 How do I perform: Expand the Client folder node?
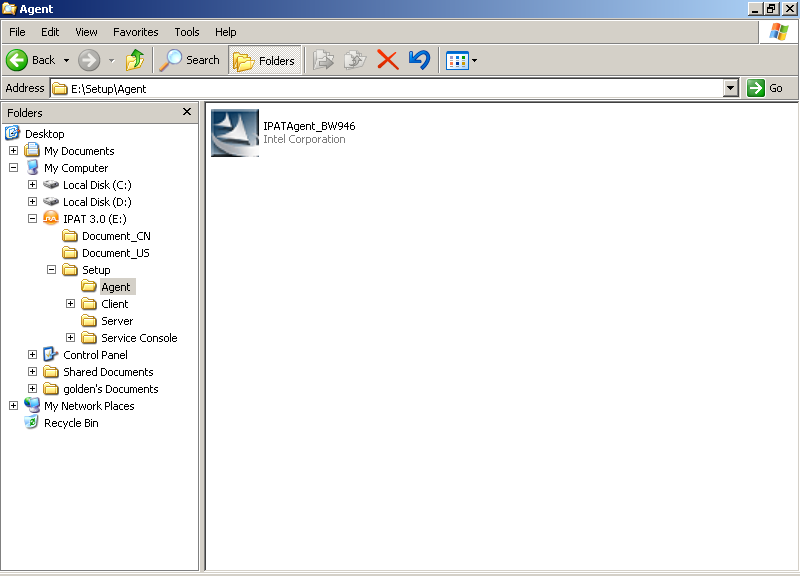click(x=70, y=304)
